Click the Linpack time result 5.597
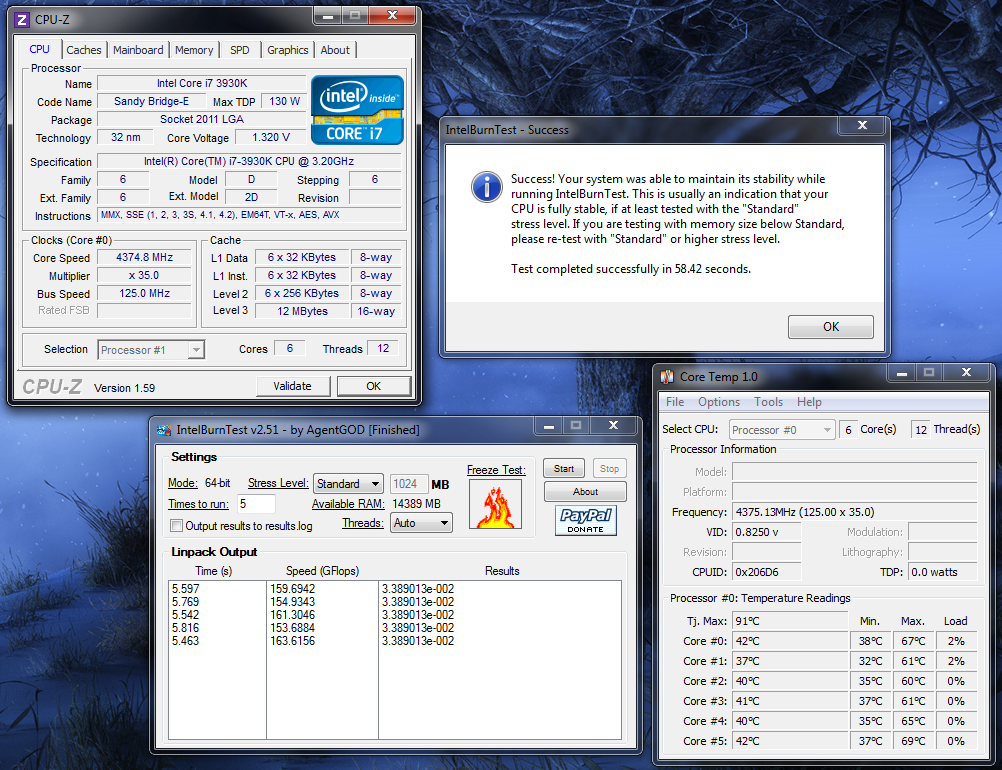Screen dimensions: 1002x770 [185, 589]
